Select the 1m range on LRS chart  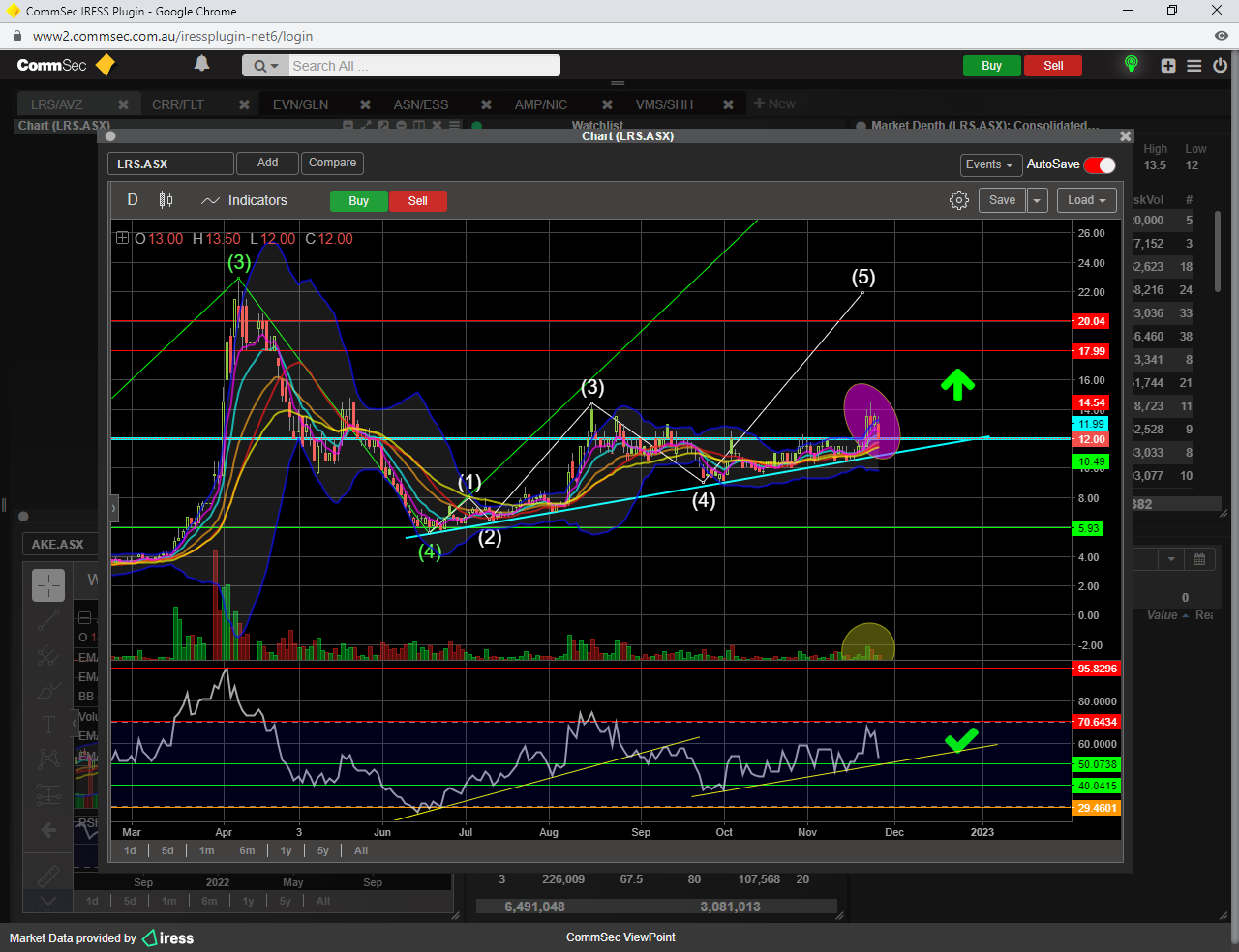(206, 850)
